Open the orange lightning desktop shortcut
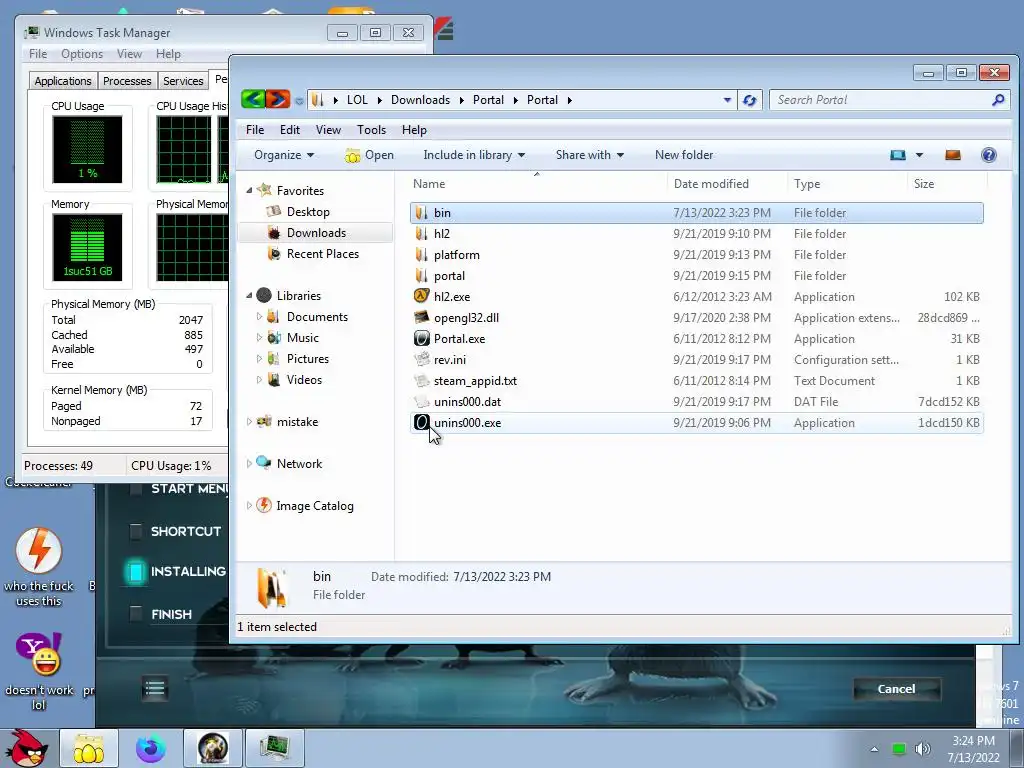The width and height of the screenshot is (1024, 768). 39,551
